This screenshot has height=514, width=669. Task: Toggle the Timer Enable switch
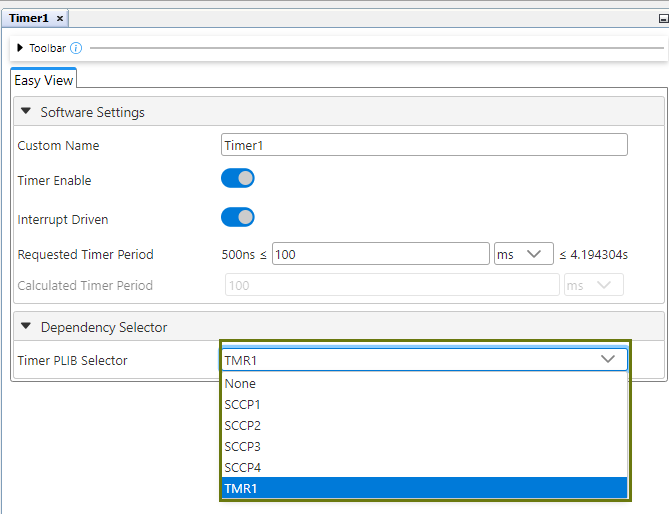point(238,178)
